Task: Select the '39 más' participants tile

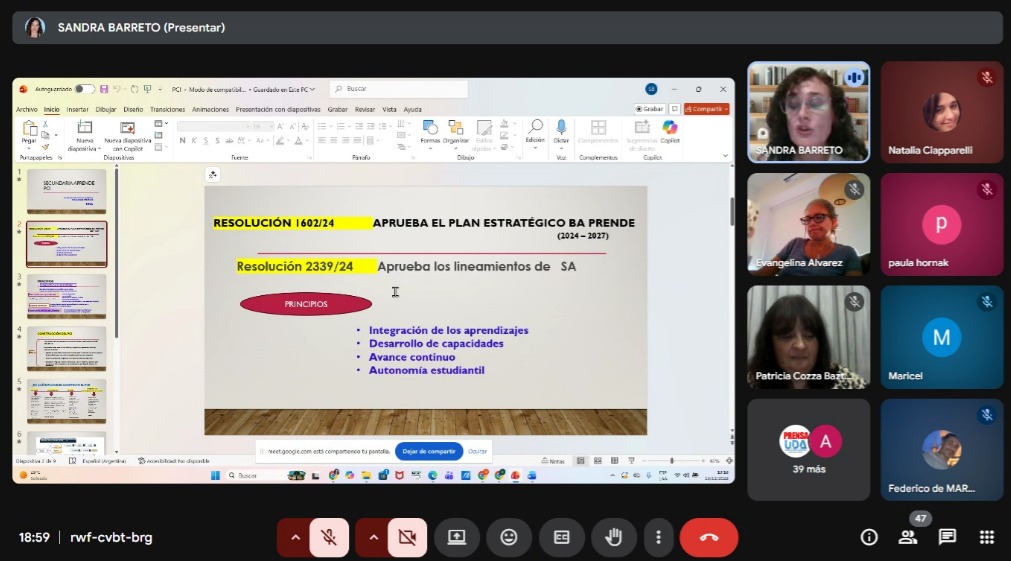Action: (808, 450)
